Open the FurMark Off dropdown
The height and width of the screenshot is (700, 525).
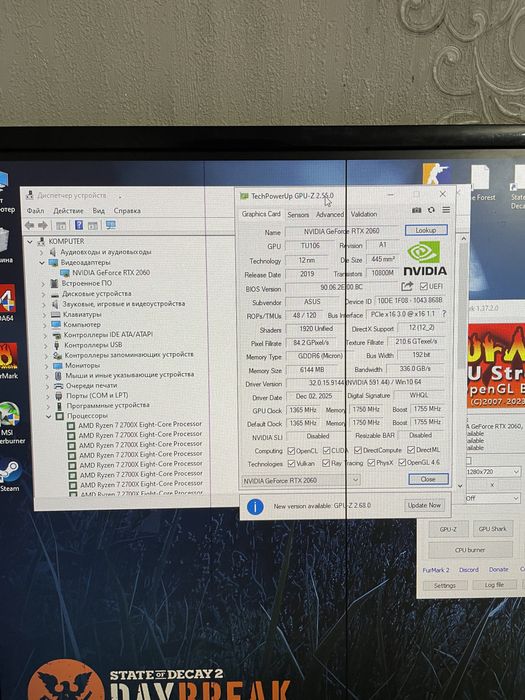coord(493,498)
